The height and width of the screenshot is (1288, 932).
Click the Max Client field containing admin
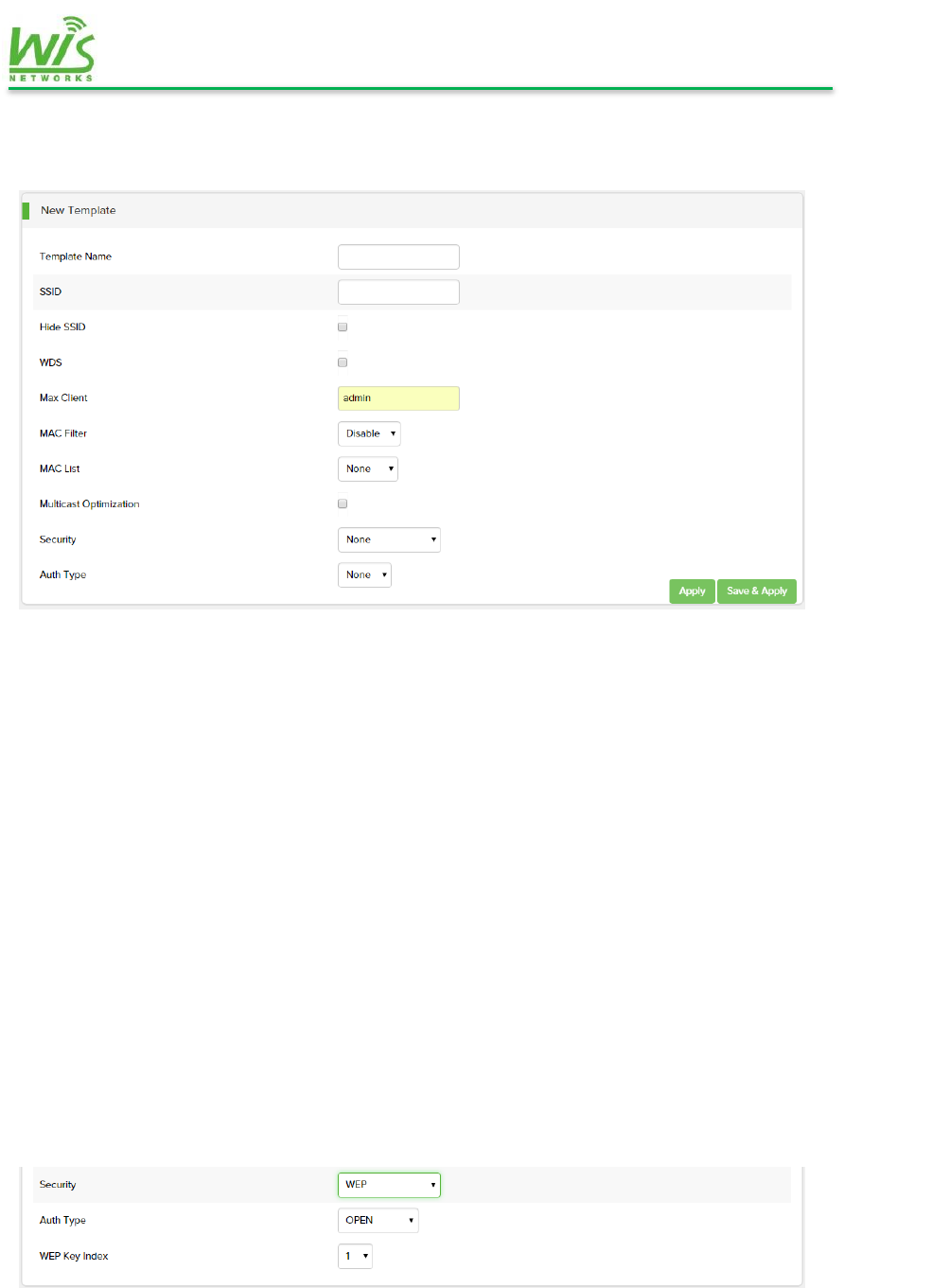click(398, 398)
